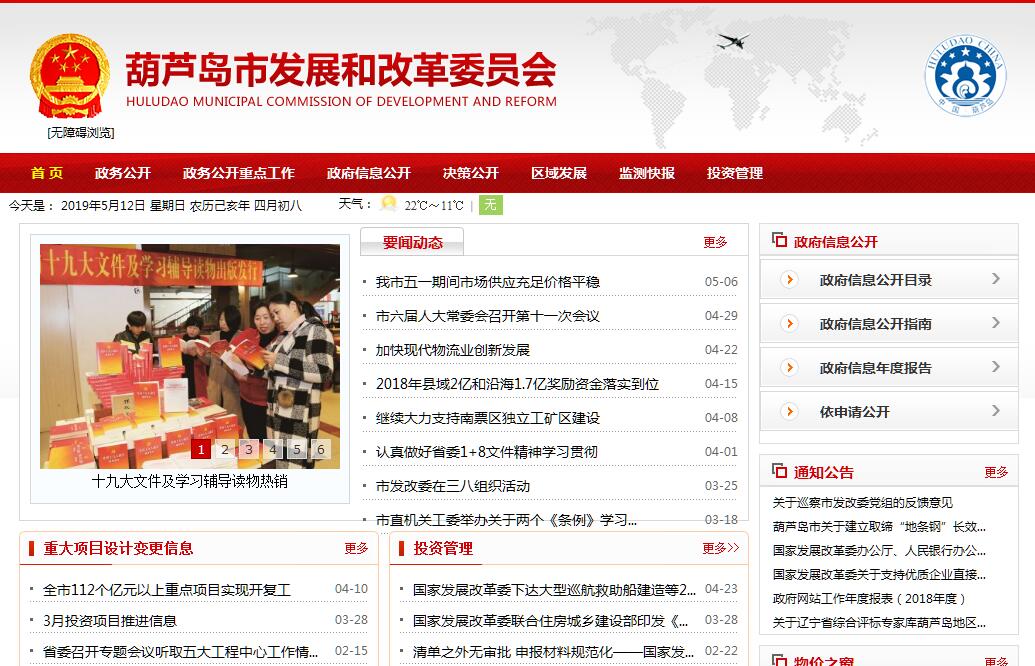The image size is (1035, 666).
Task: Click orange arrow icon beside 依申请公开
Action: point(789,412)
